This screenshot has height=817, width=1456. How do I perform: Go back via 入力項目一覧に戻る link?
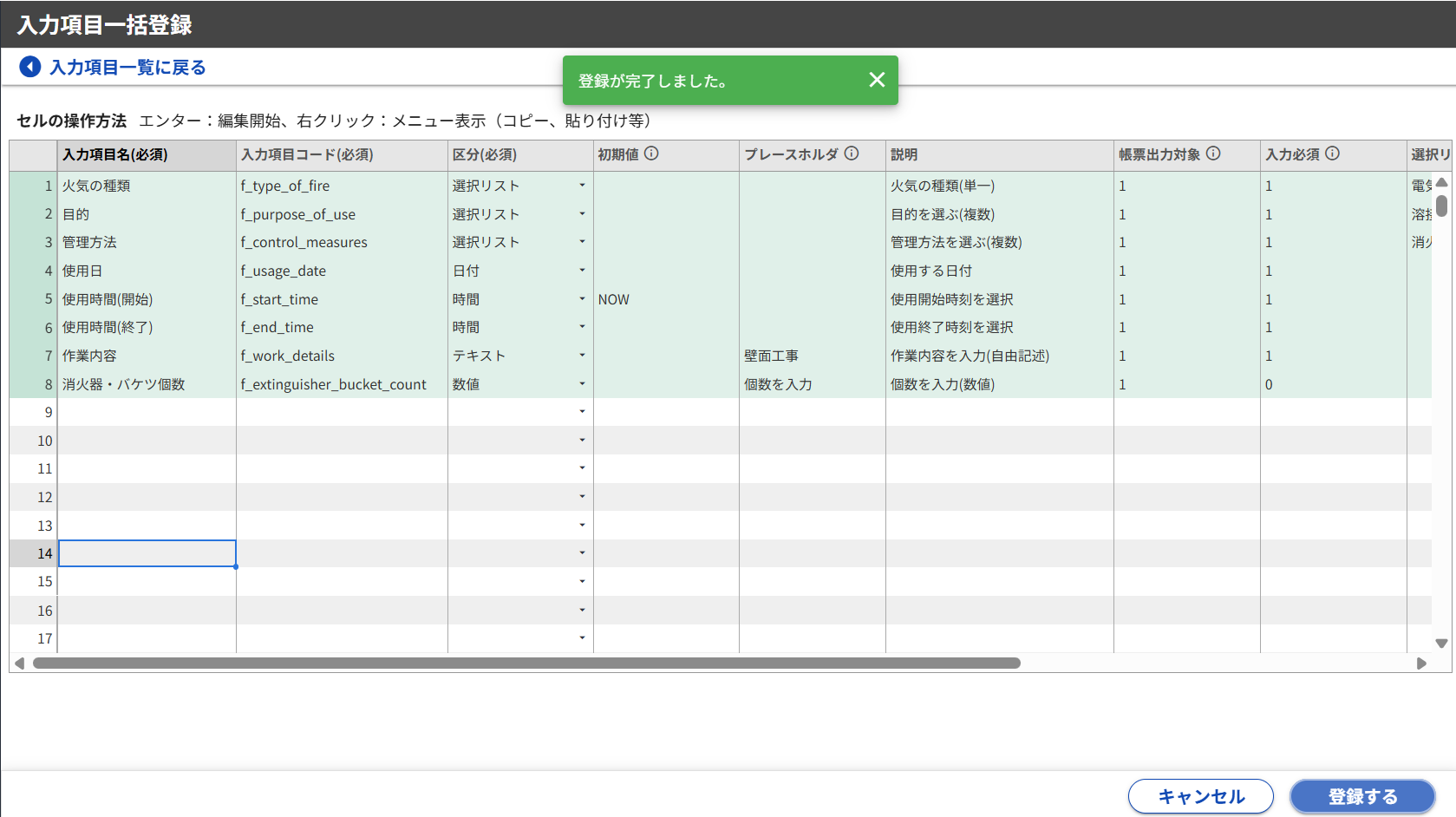[127, 68]
